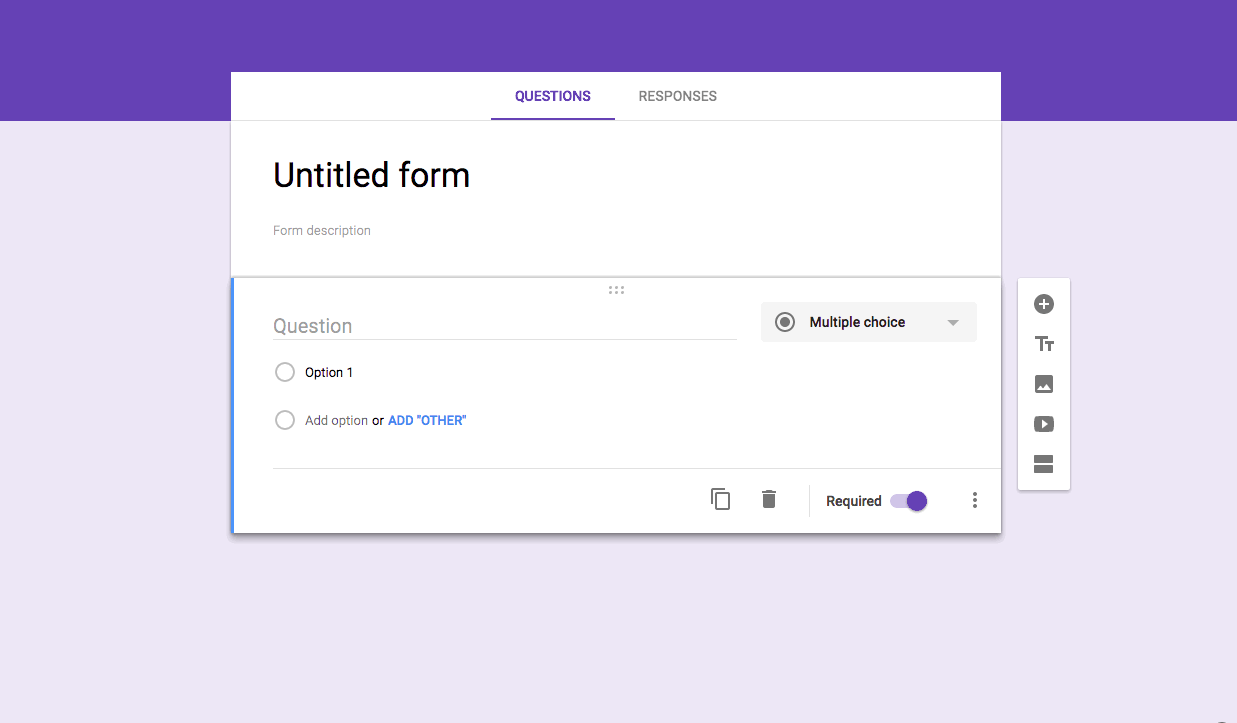
Task: Open the question's three-dot more options
Action: coord(975,501)
